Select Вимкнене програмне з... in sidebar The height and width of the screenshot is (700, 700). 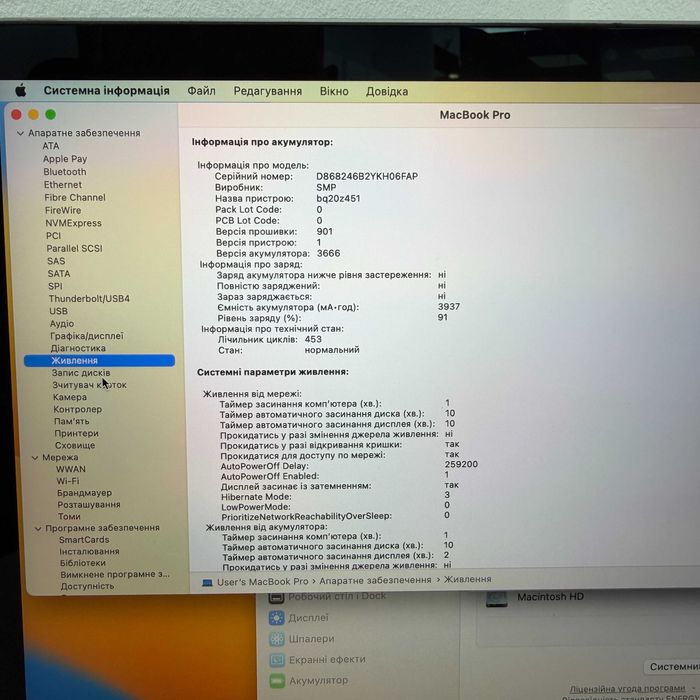point(115,575)
